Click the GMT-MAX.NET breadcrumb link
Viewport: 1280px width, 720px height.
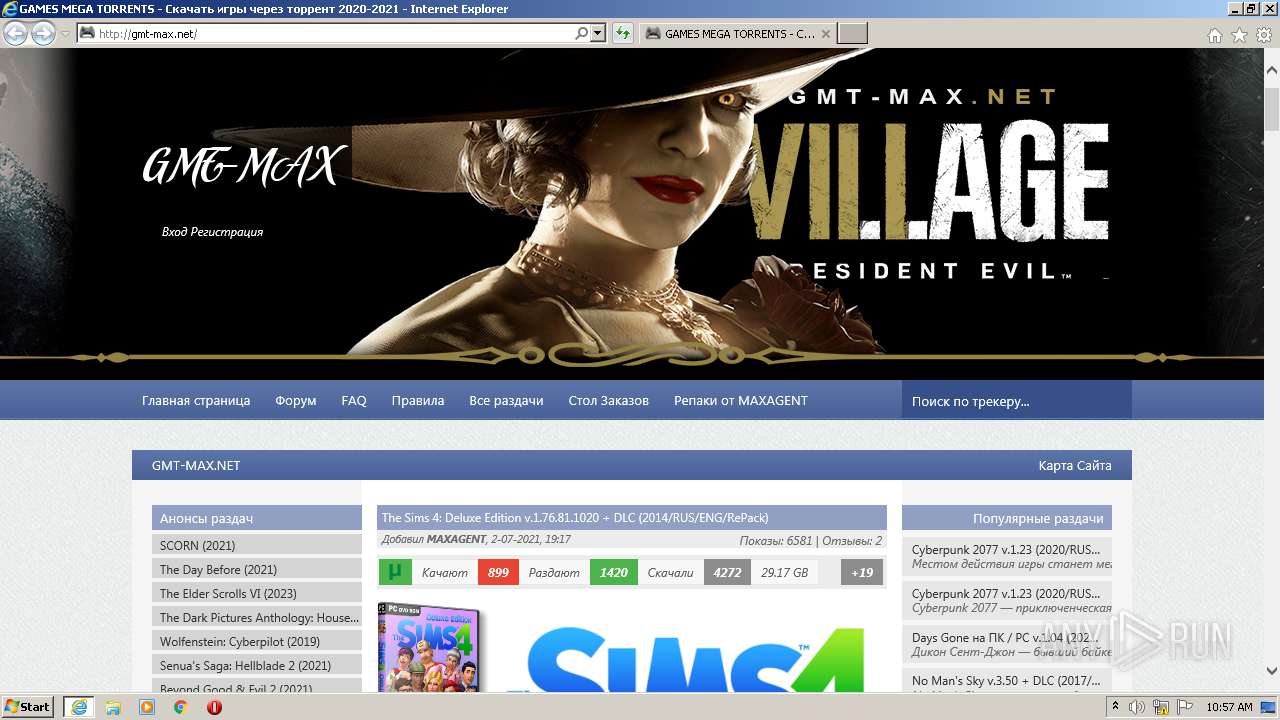click(x=196, y=465)
